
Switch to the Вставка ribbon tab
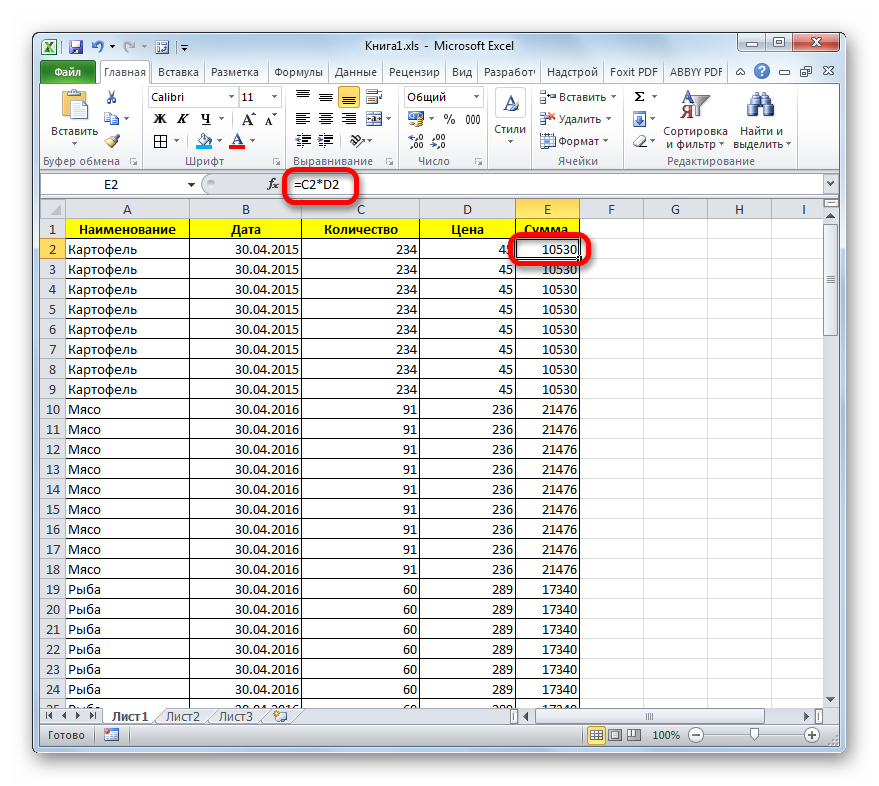point(178,72)
